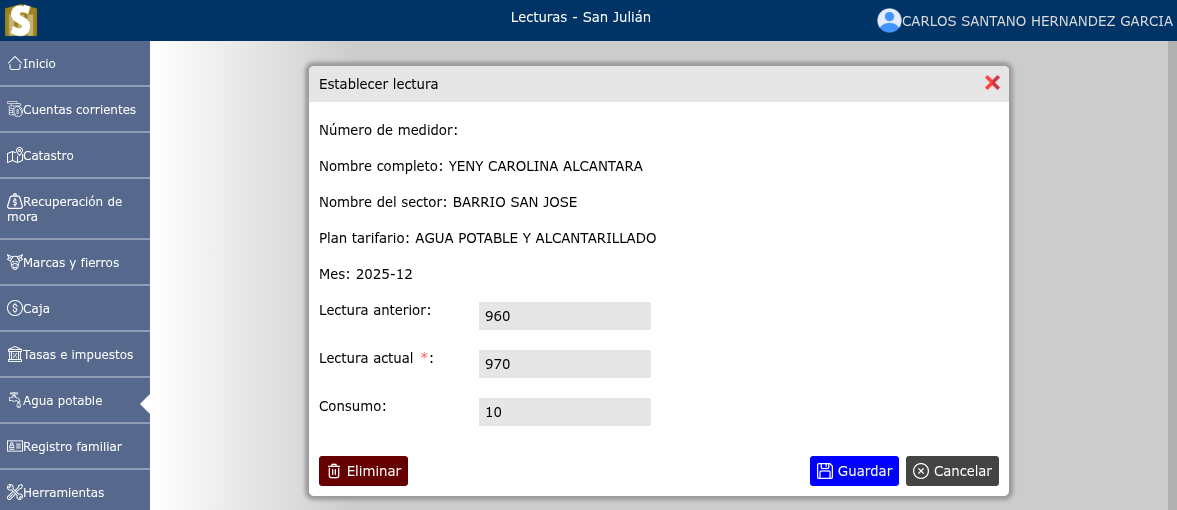Go to Catastro section
This screenshot has height=510, width=1177.
[75, 155]
